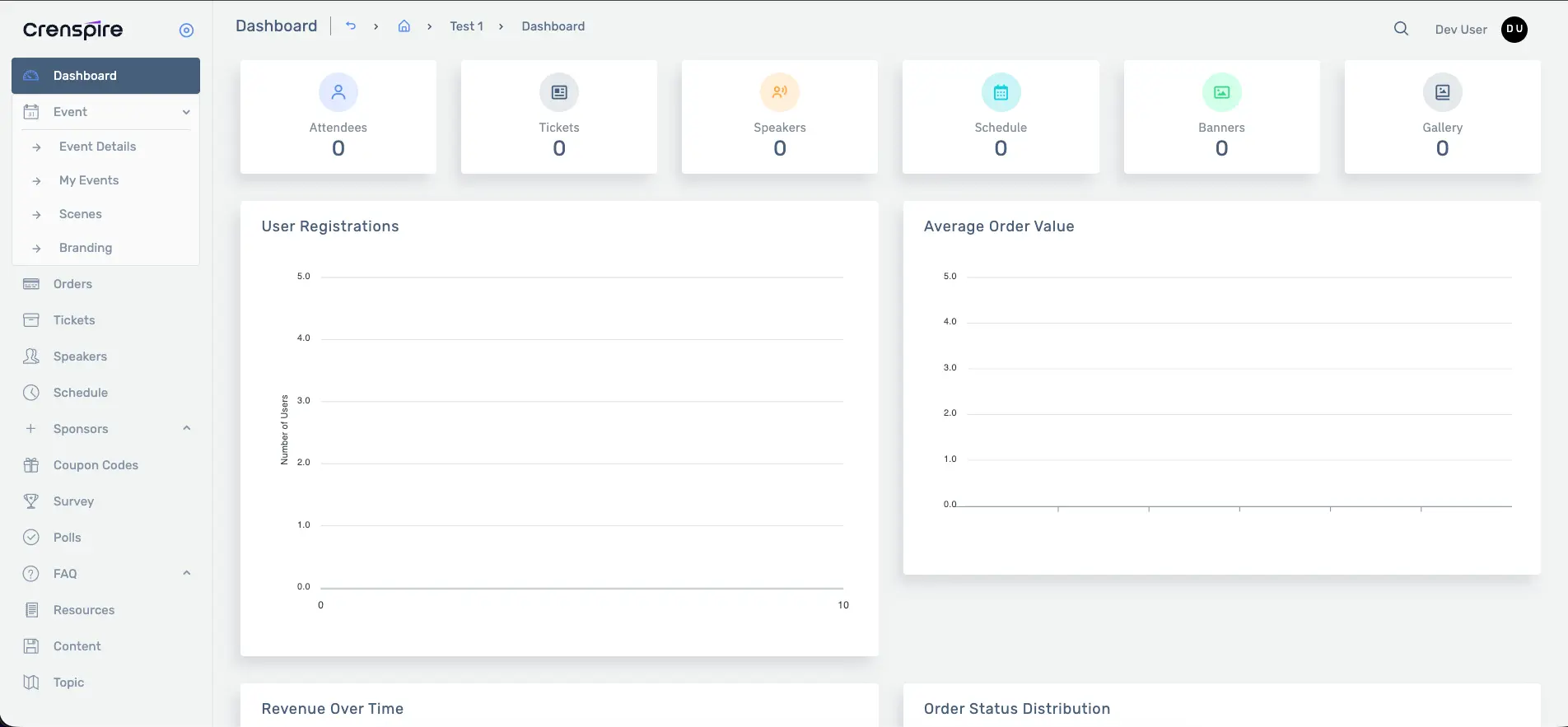This screenshot has height=727, width=1568.
Task: Click the Number of Users axis label
Action: 285,430
